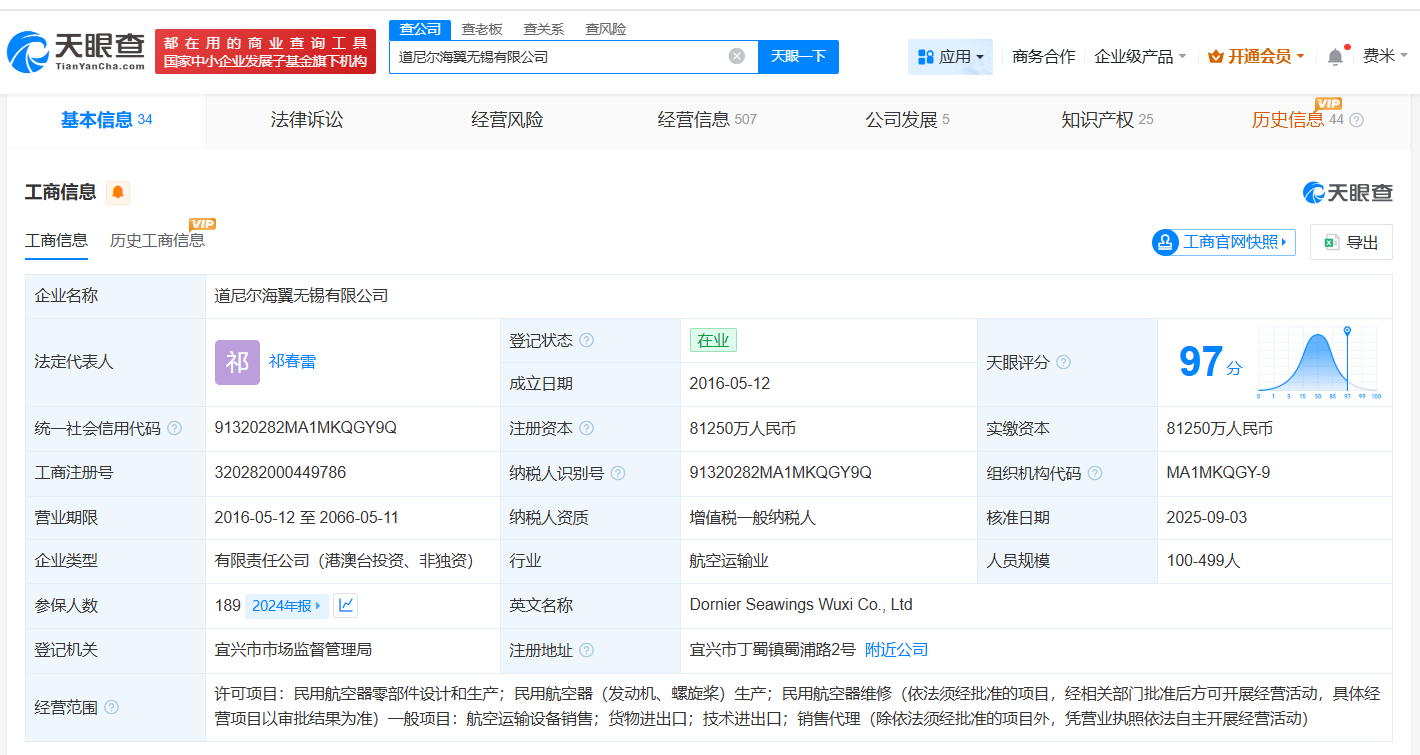Click the help icon next to 统一社会信用代码
1420x755 pixels.
[175, 427]
